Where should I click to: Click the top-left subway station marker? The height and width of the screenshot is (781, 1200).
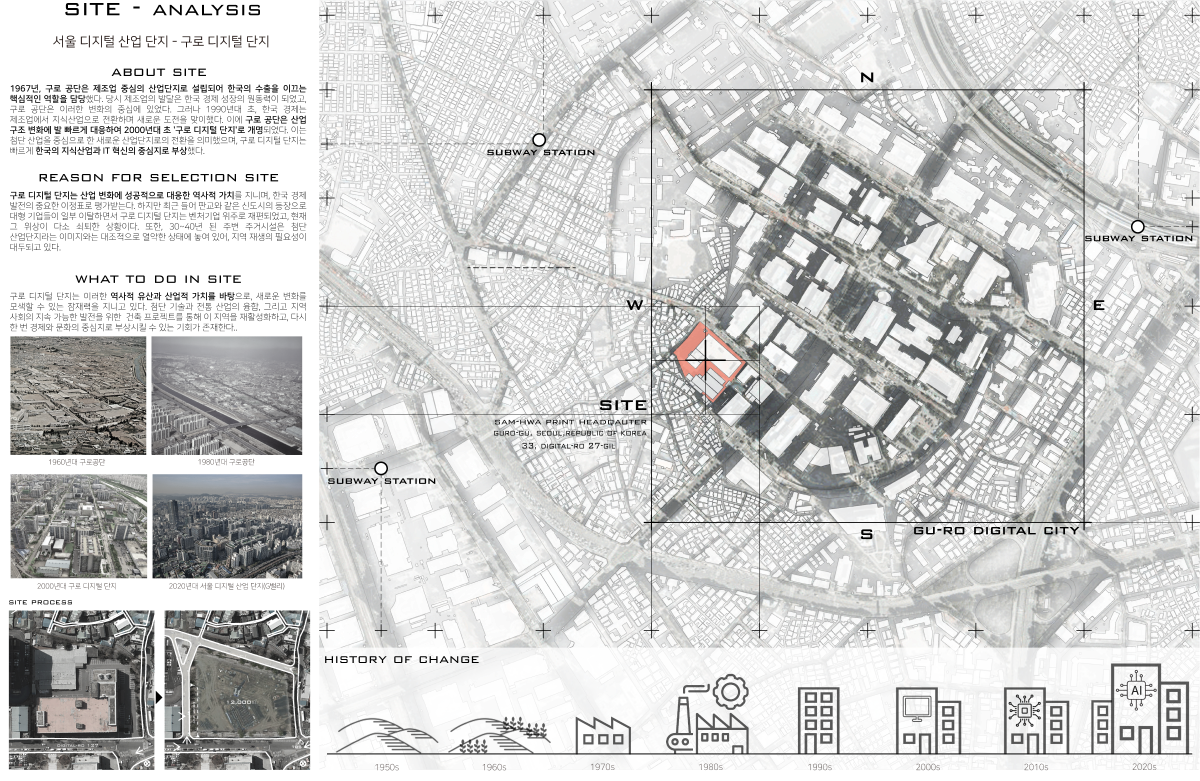[x=539, y=141]
